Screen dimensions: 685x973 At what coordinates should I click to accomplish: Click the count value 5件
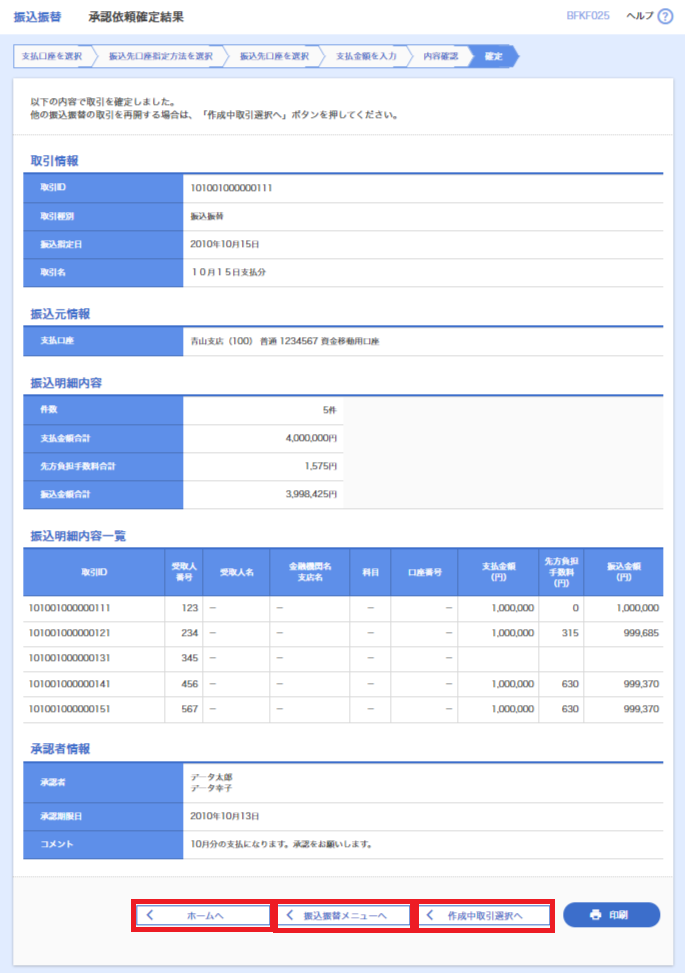pyautogui.click(x=329, y=410)
